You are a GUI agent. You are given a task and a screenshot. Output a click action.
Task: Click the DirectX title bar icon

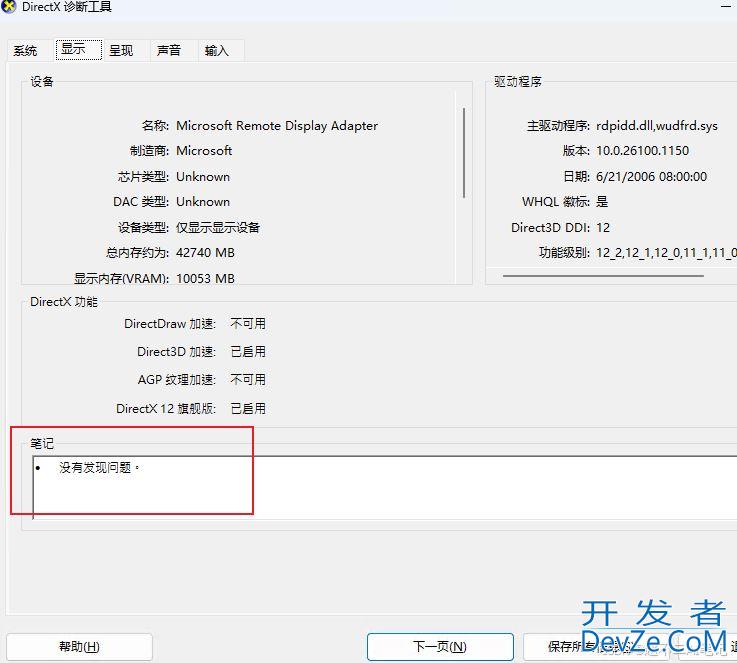coord(8,7)
